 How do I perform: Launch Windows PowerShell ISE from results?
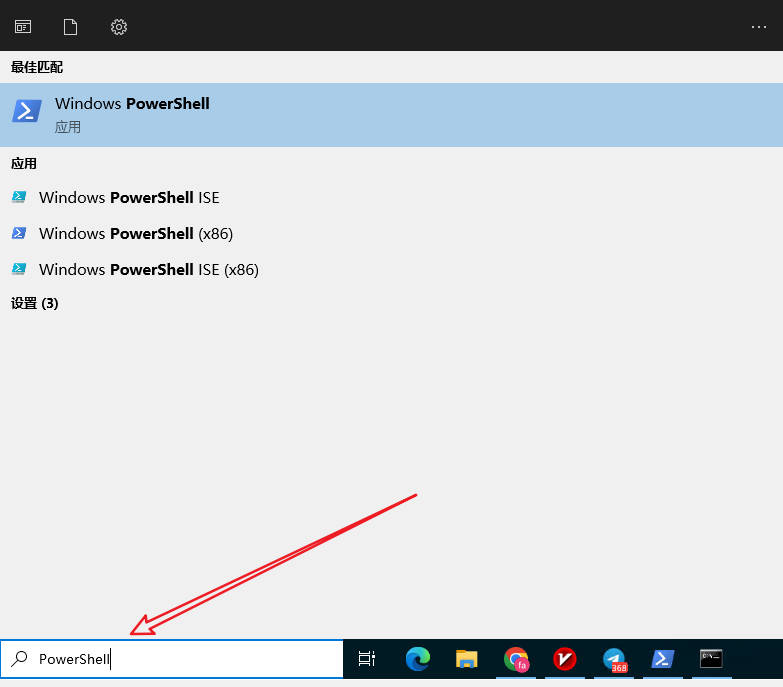pyautogui.click(x=129, y=197)
